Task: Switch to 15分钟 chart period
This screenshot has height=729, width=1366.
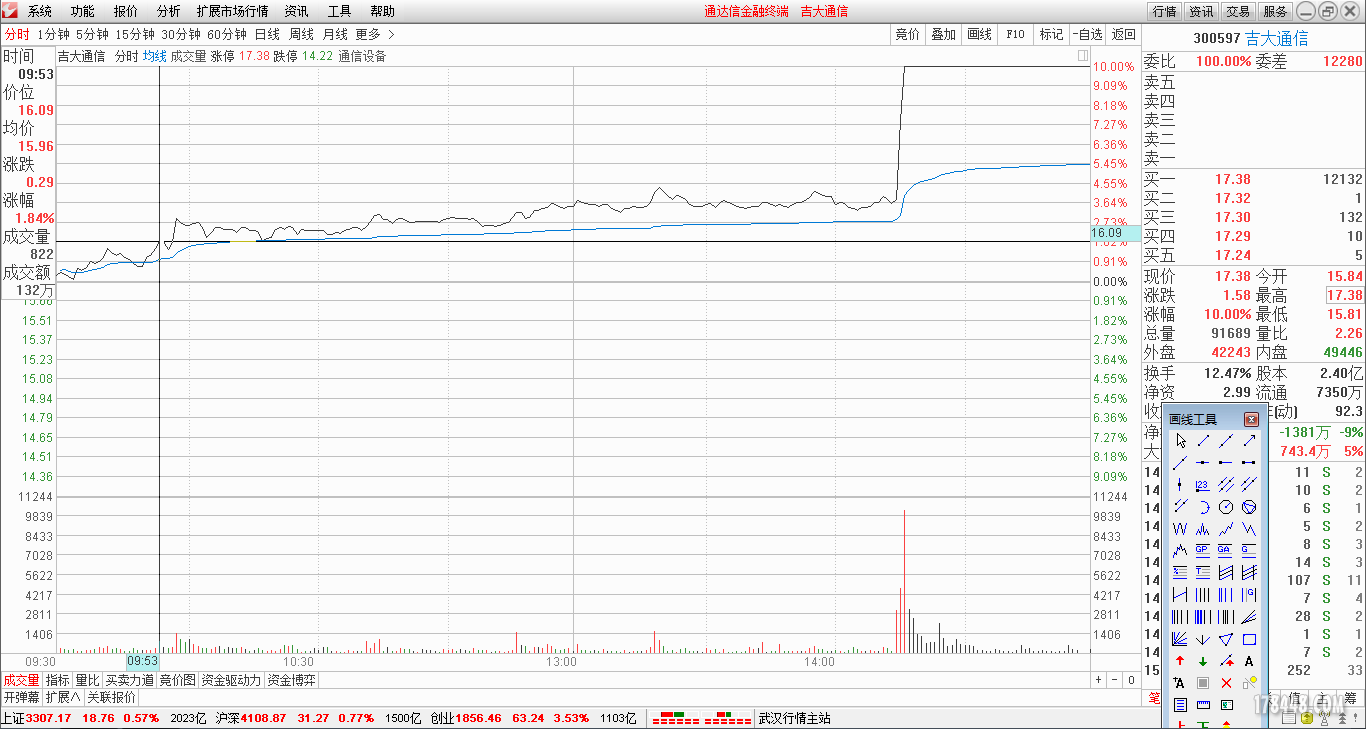Action: (x=135, y=34)
